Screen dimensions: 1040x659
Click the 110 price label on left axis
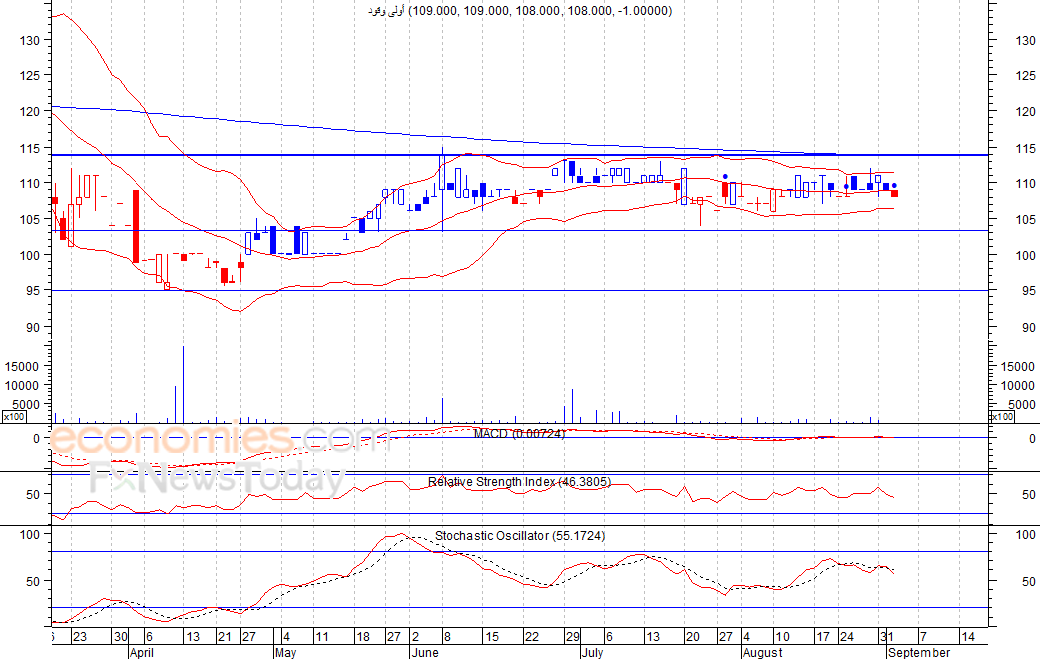[x=31, y=184]
